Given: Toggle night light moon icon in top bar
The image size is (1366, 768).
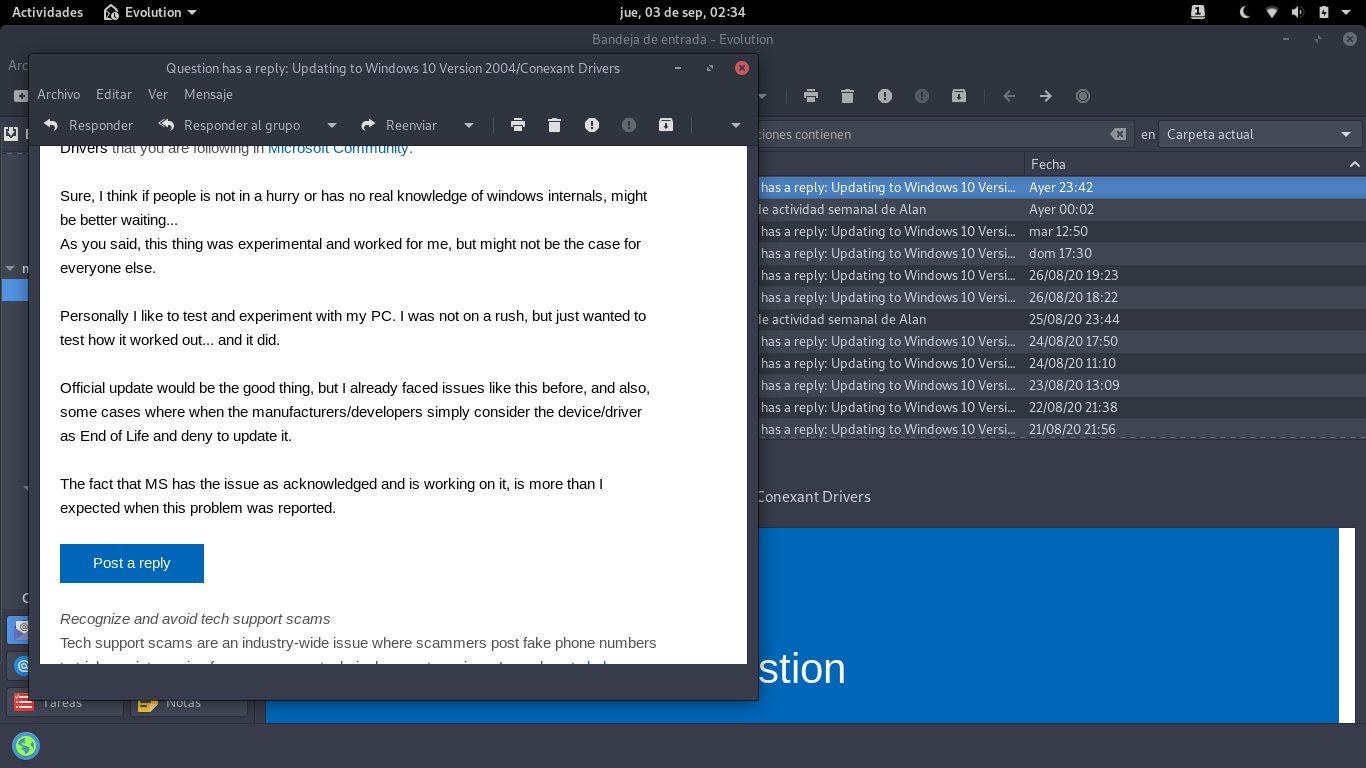Looking at the screenshot, I should click(x=1245, y=12).
